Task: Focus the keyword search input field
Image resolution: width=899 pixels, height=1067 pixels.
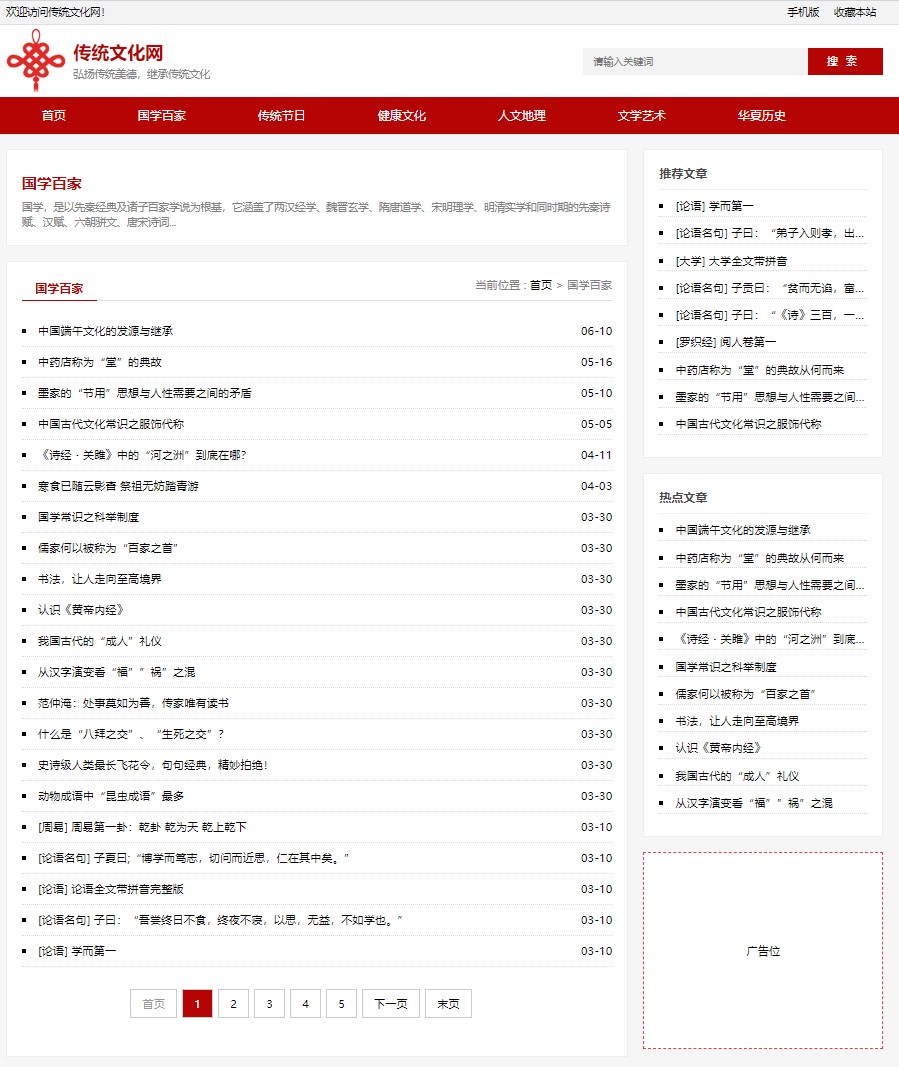Action: [x=694, y=61]
